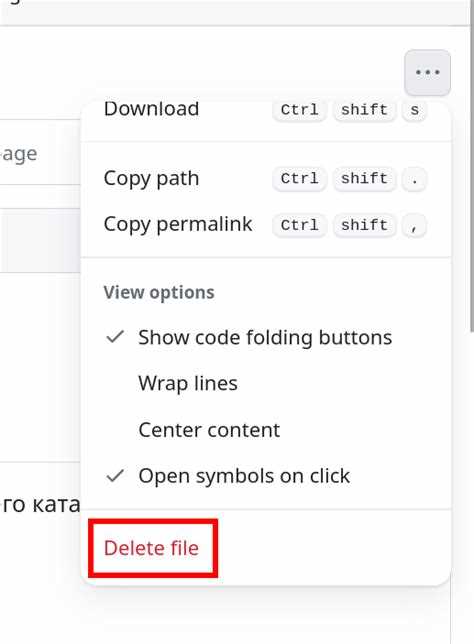Screen dimensions: 474x644
Task: Click the page's vertical scrollbar at right edge
Action: (x=472, y=164)
